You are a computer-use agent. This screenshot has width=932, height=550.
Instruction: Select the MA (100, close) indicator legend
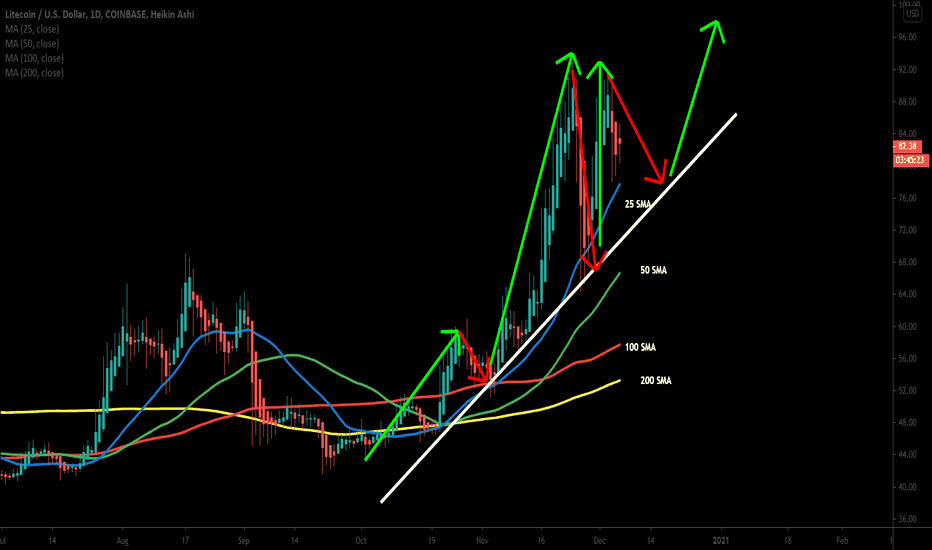[x=34, y=58]
